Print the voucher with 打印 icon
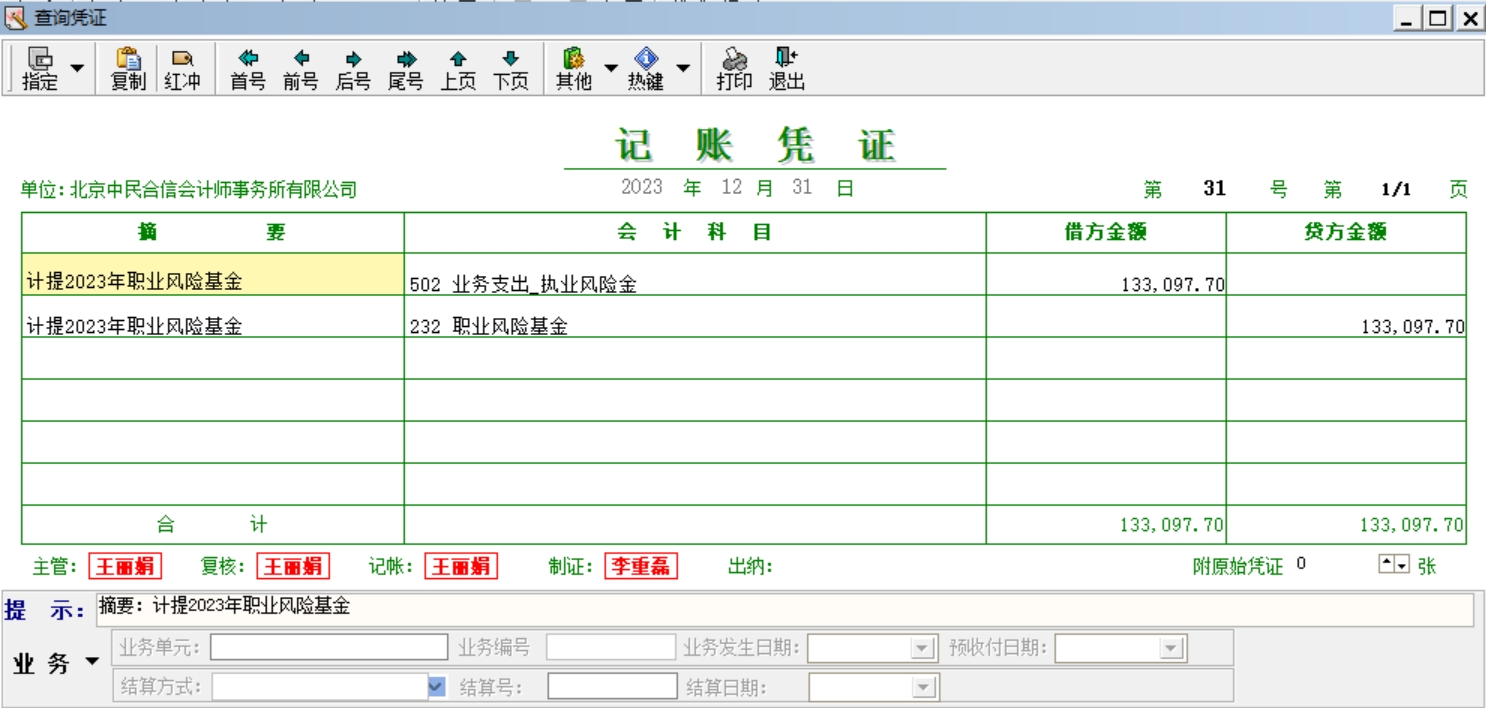Viewport: 1486px width, 708px height. point(734,69)
